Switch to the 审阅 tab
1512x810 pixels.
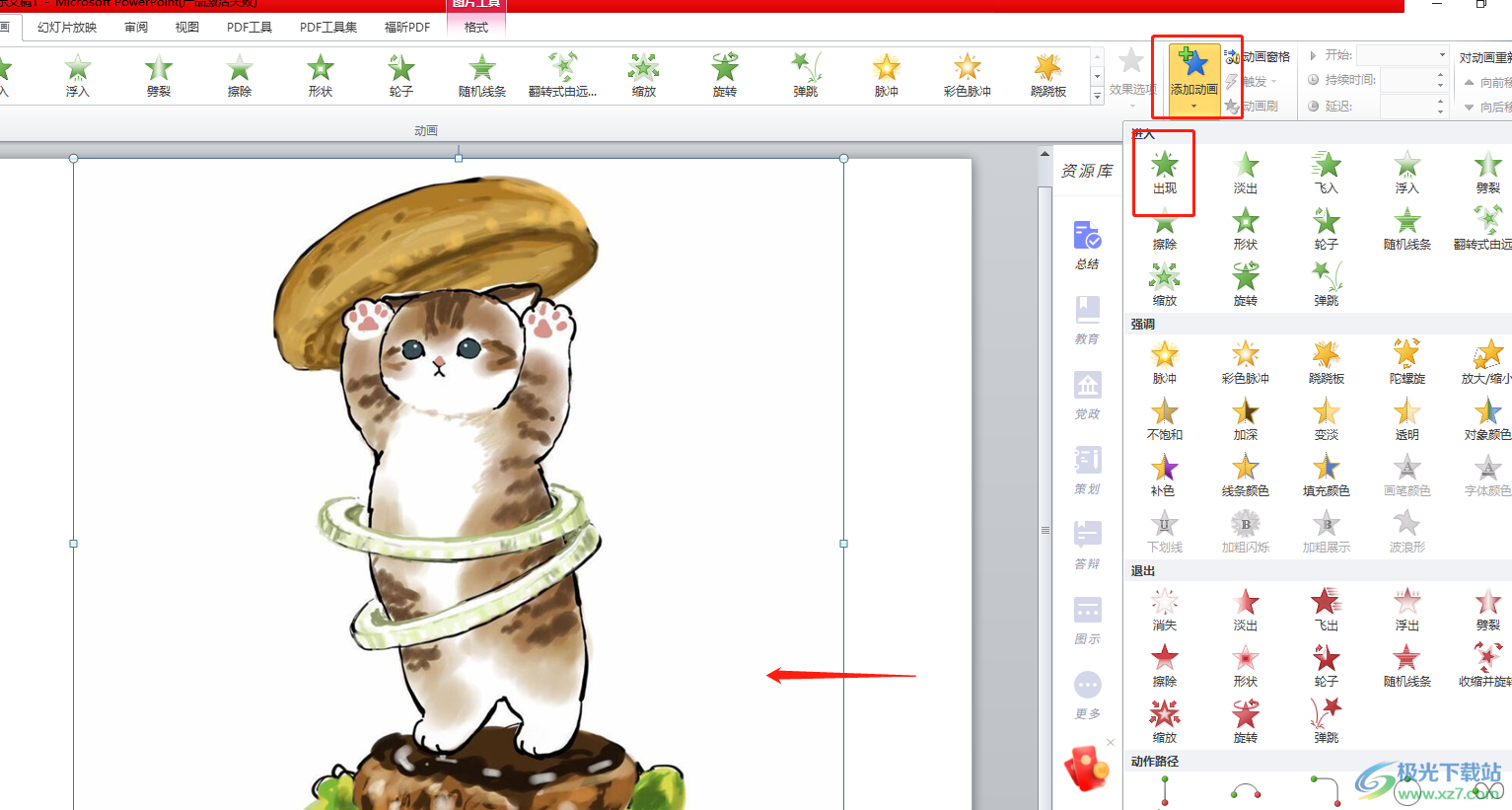pos(136,28)
